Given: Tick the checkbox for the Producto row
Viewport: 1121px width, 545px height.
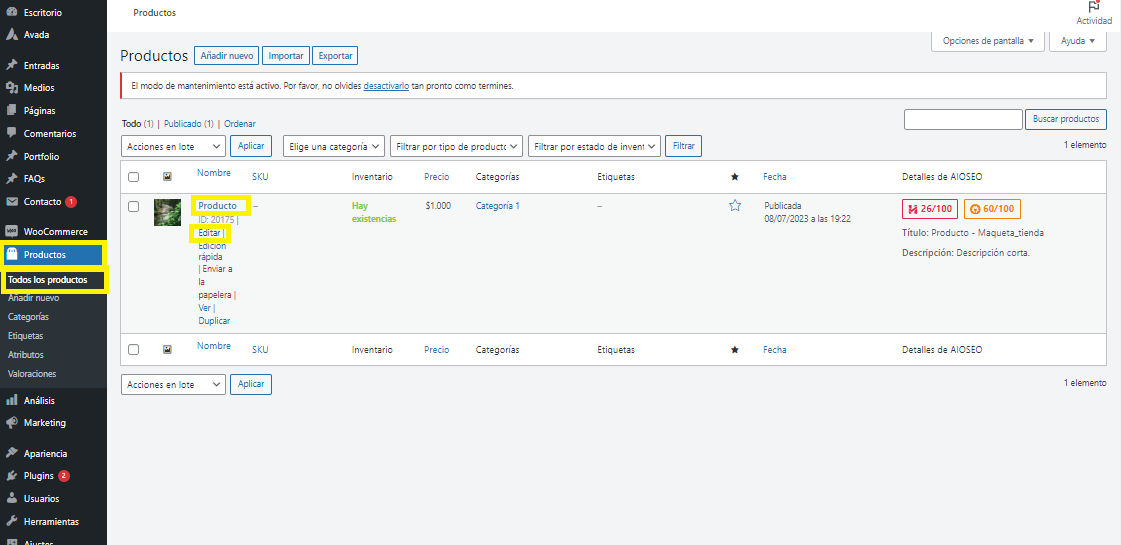Looking at the screenshot, I should (133, 206).
